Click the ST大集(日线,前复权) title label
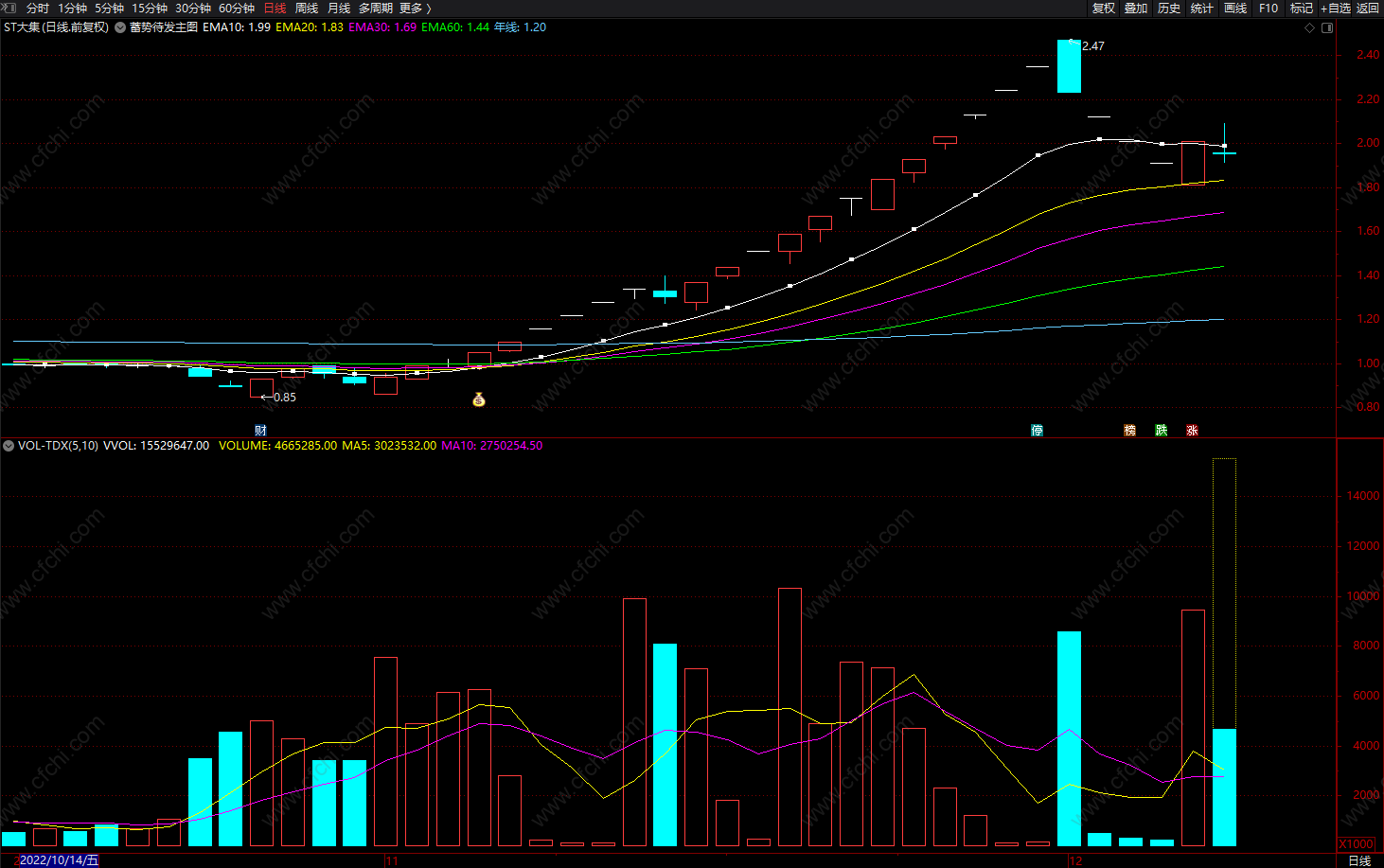Image resolution: width=1384 pixels, height=868 pixels. pyautogui.click(x=57, y=27)
